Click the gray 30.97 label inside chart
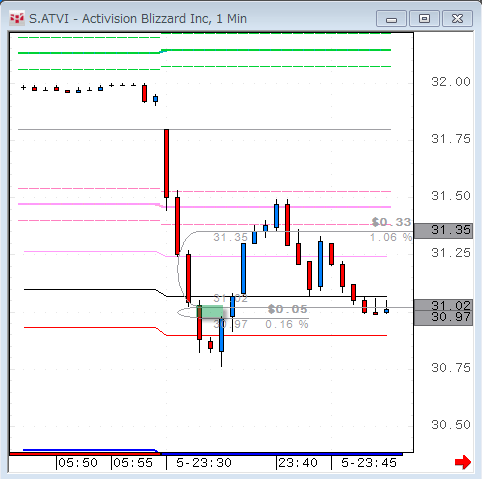Viewport: 482px width, 479px height. tap(230, 324)
